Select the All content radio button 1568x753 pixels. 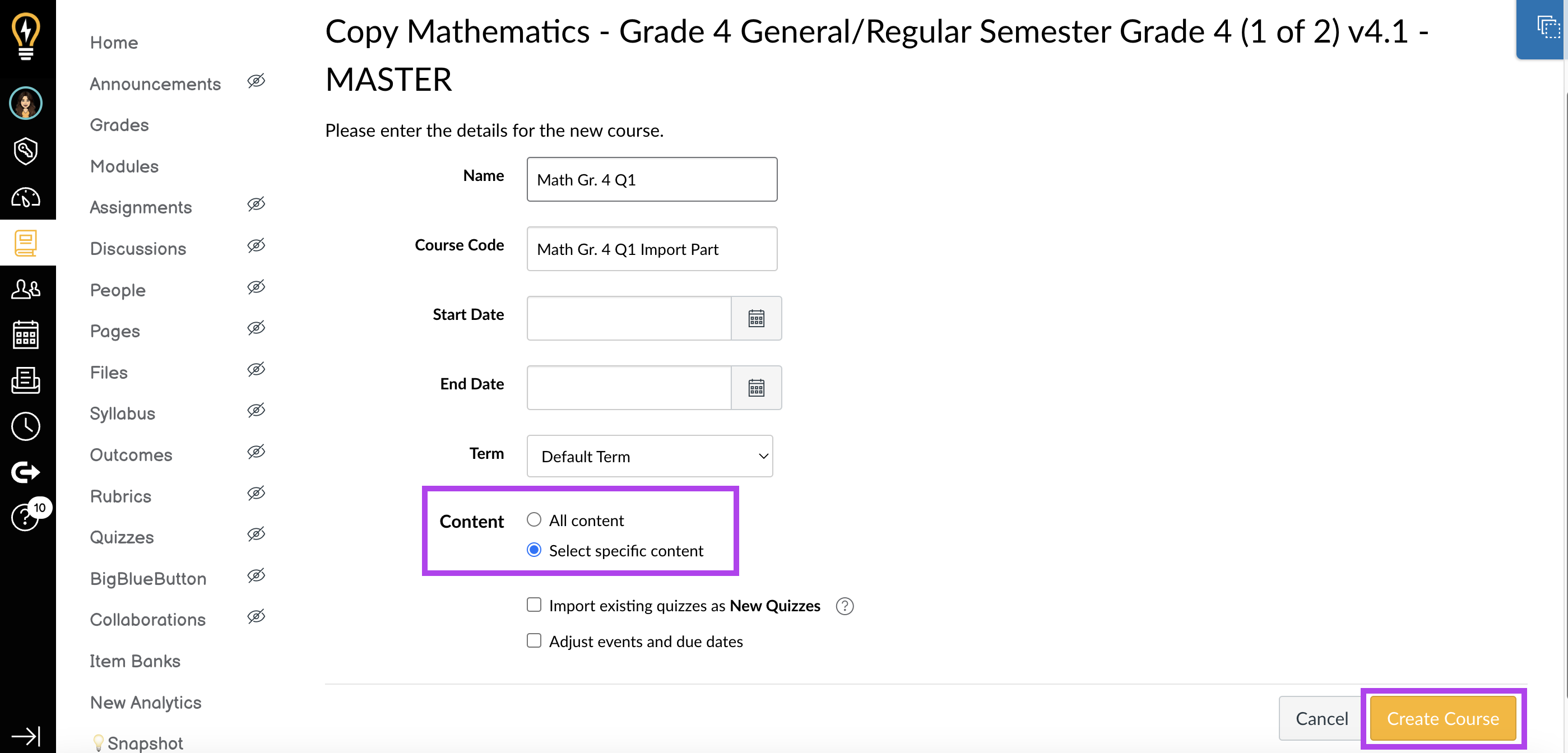pos(534,520)
